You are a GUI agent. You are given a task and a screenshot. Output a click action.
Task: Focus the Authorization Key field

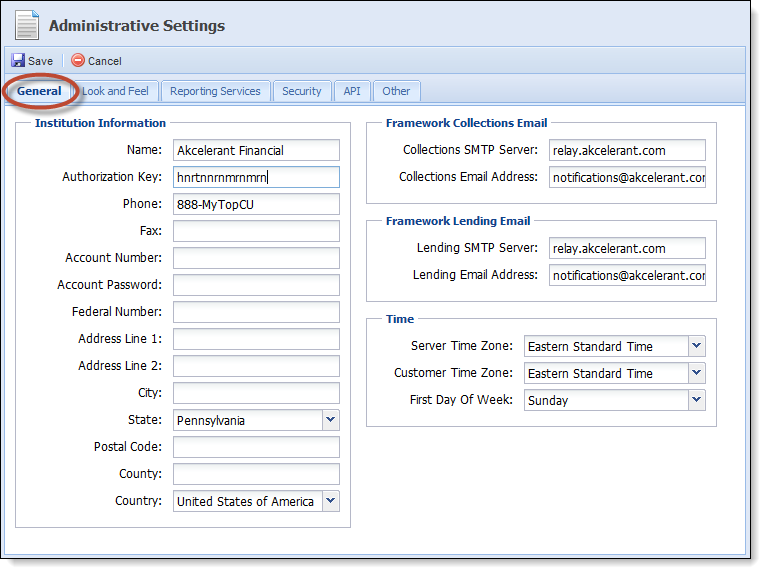[x=256, y=177]
